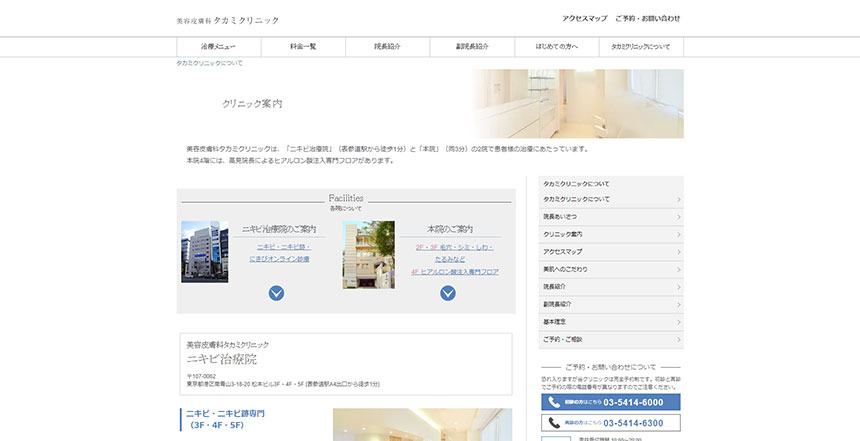Click the 03-5414-6000 first-visit phone button

tap(611, 402)
